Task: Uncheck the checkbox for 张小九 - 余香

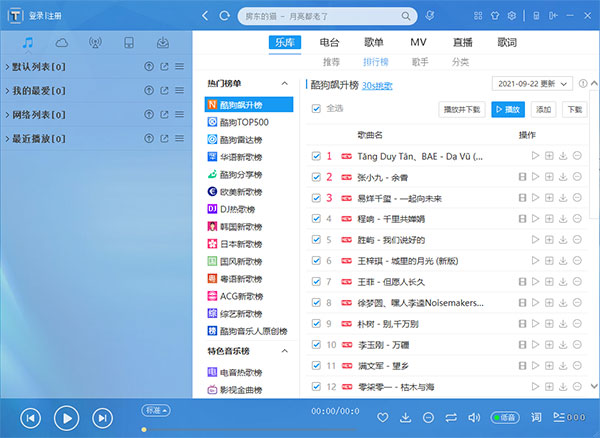Action: coord(316,177)
